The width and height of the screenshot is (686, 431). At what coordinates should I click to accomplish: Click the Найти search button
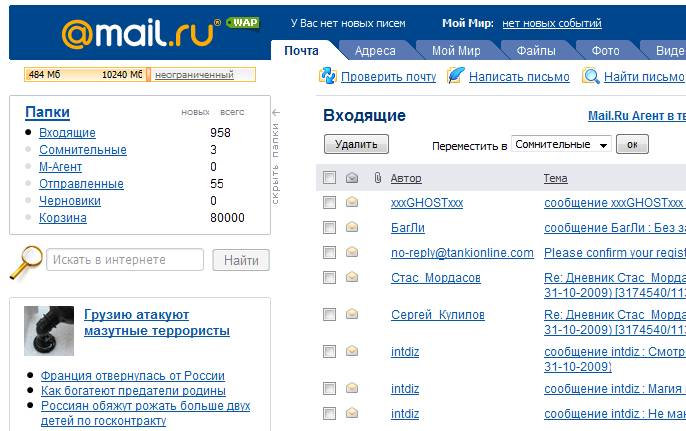click(241, 260)
